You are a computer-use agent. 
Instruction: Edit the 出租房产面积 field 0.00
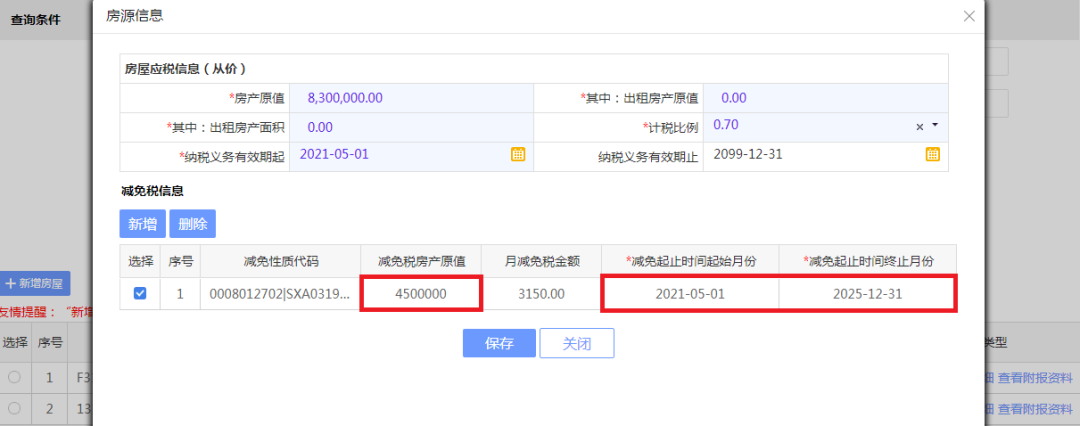click(x=412, y=127)
